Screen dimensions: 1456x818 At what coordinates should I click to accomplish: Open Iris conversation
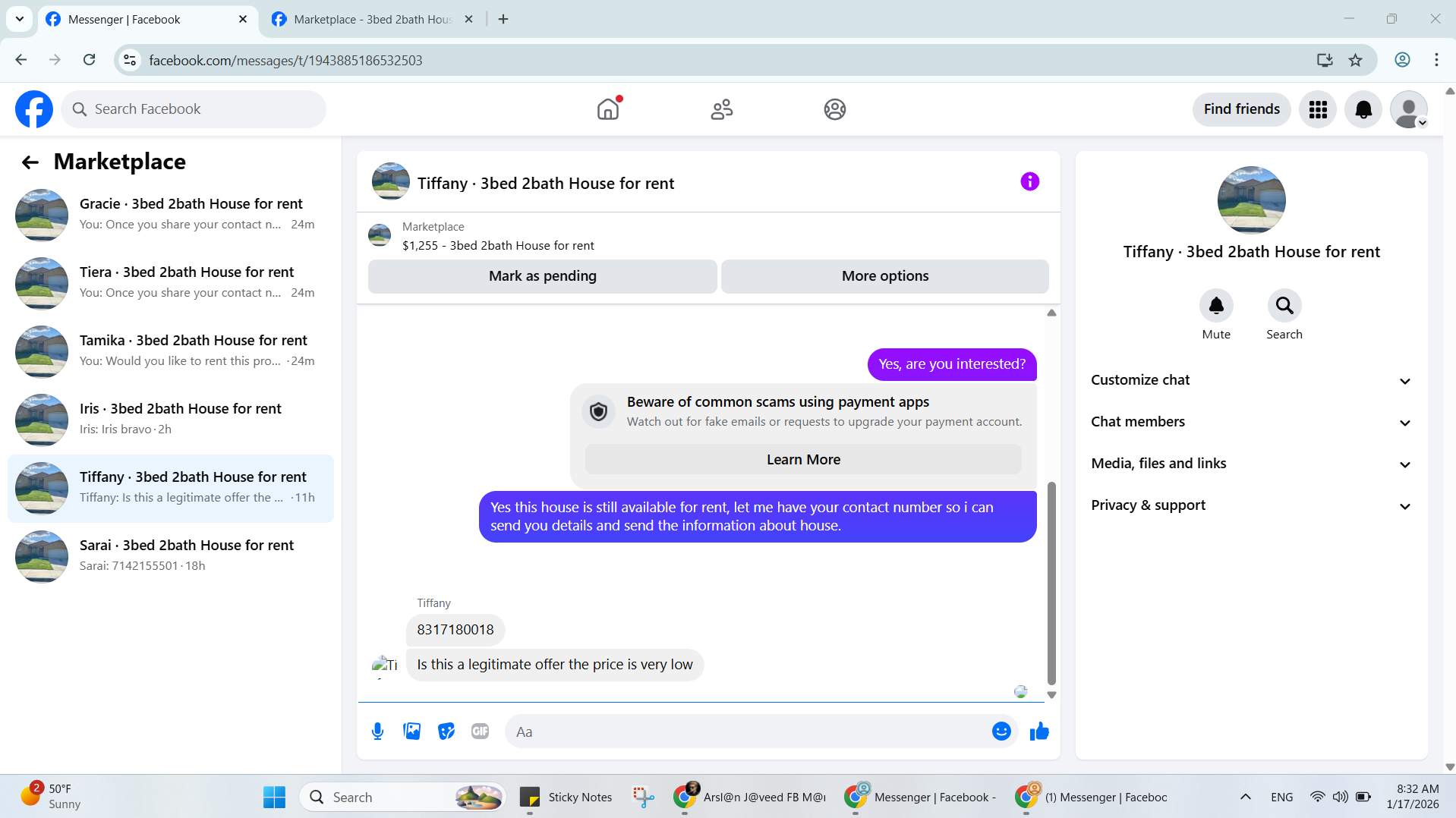(171, 419)
